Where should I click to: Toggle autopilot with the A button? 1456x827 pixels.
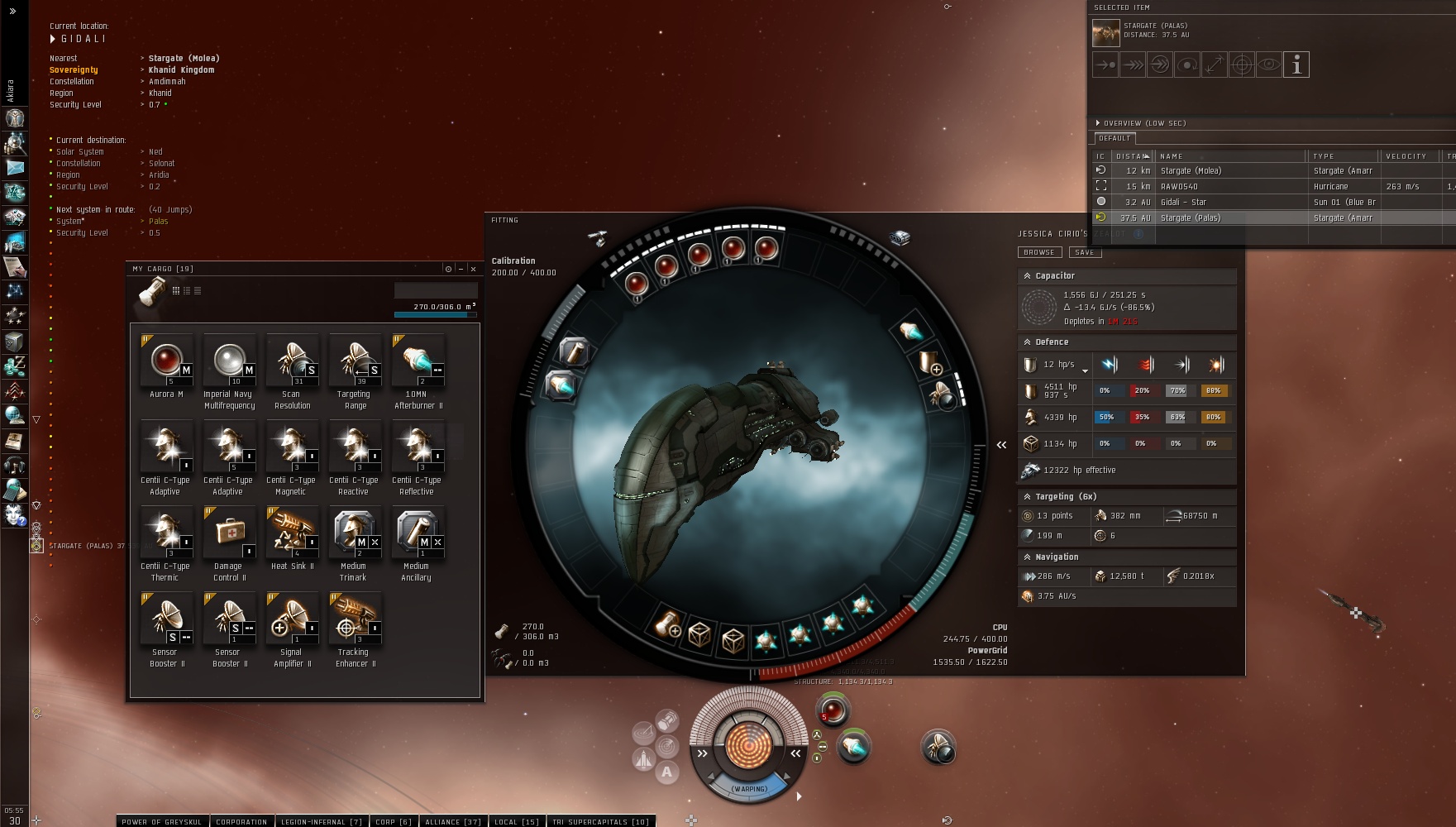pyautogui.click(x=666, y=772)
